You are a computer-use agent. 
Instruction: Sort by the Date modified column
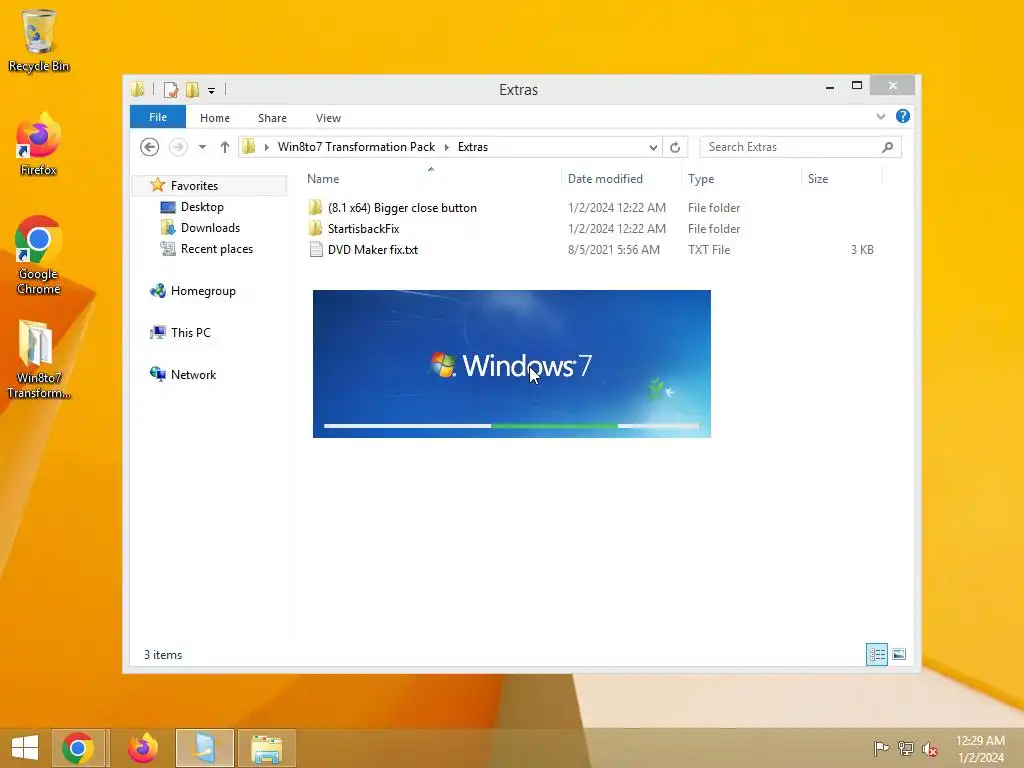pos(605,178)
